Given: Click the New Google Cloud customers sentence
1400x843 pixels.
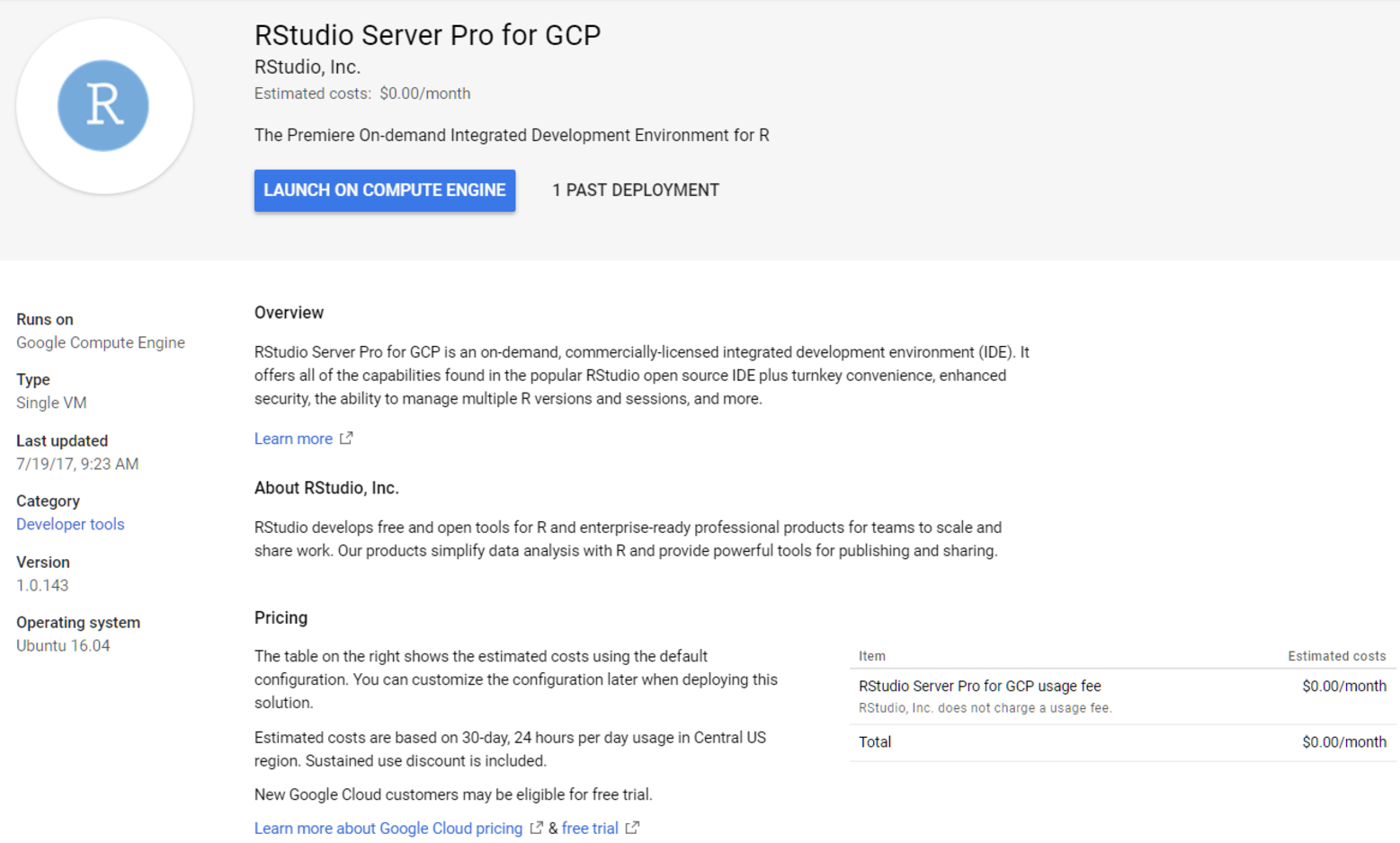Looking at the screenshot, I should tap(453, 794).
